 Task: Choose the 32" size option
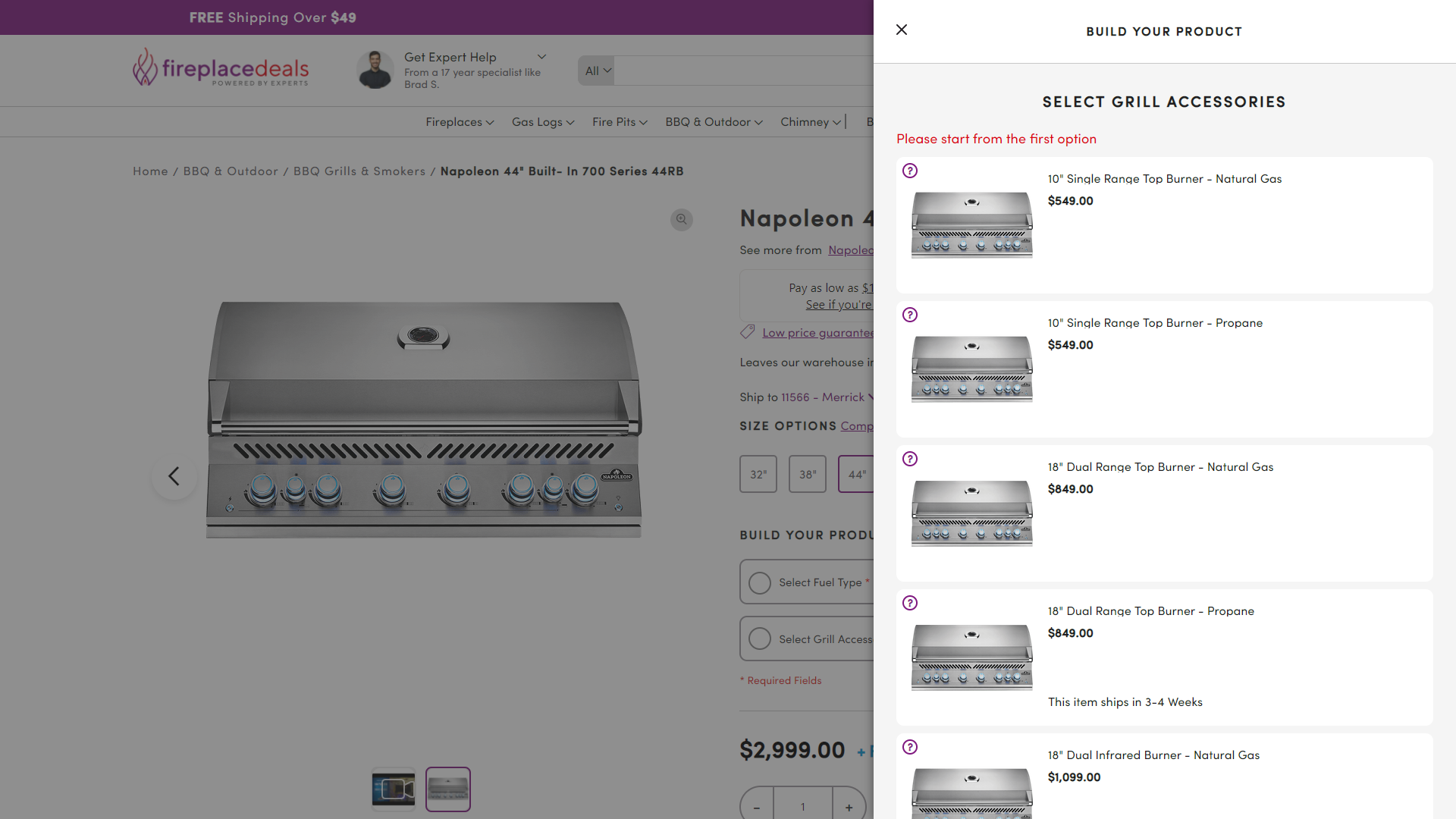click(x=758, y=474)
